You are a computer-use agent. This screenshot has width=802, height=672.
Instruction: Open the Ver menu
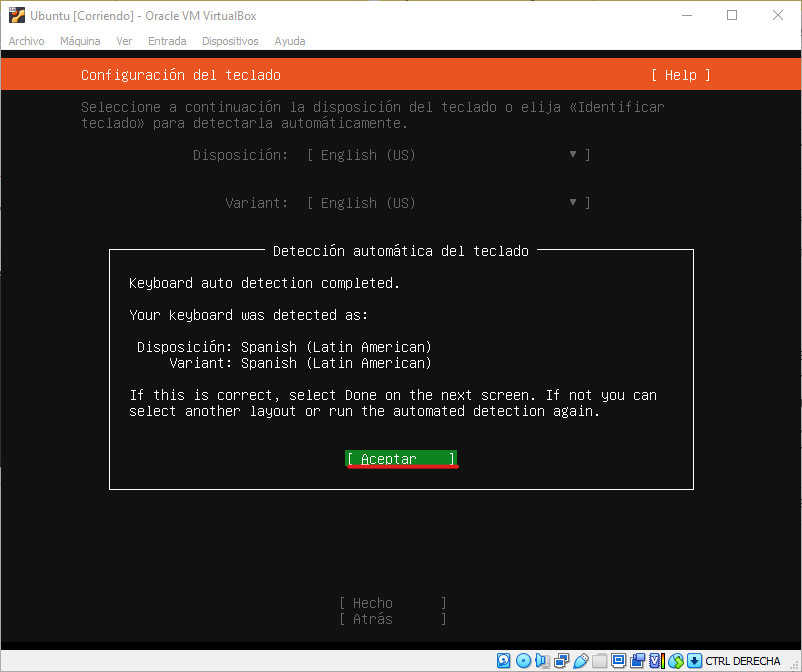tap(124, 41)
